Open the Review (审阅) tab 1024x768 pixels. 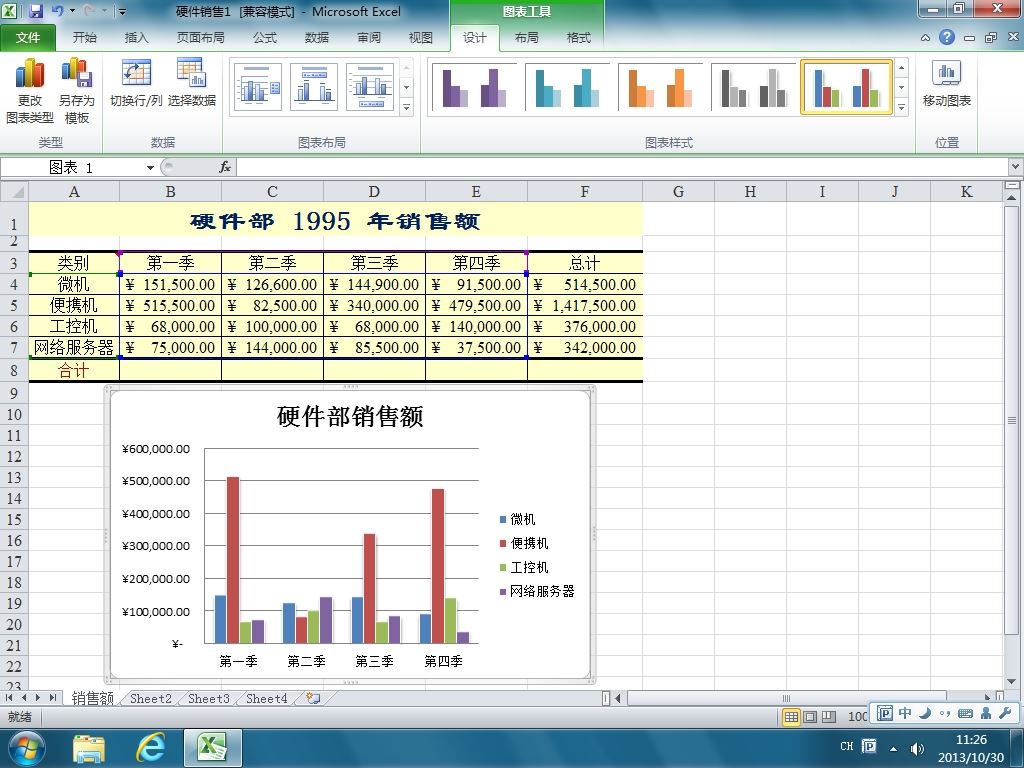tap(369, 38)
